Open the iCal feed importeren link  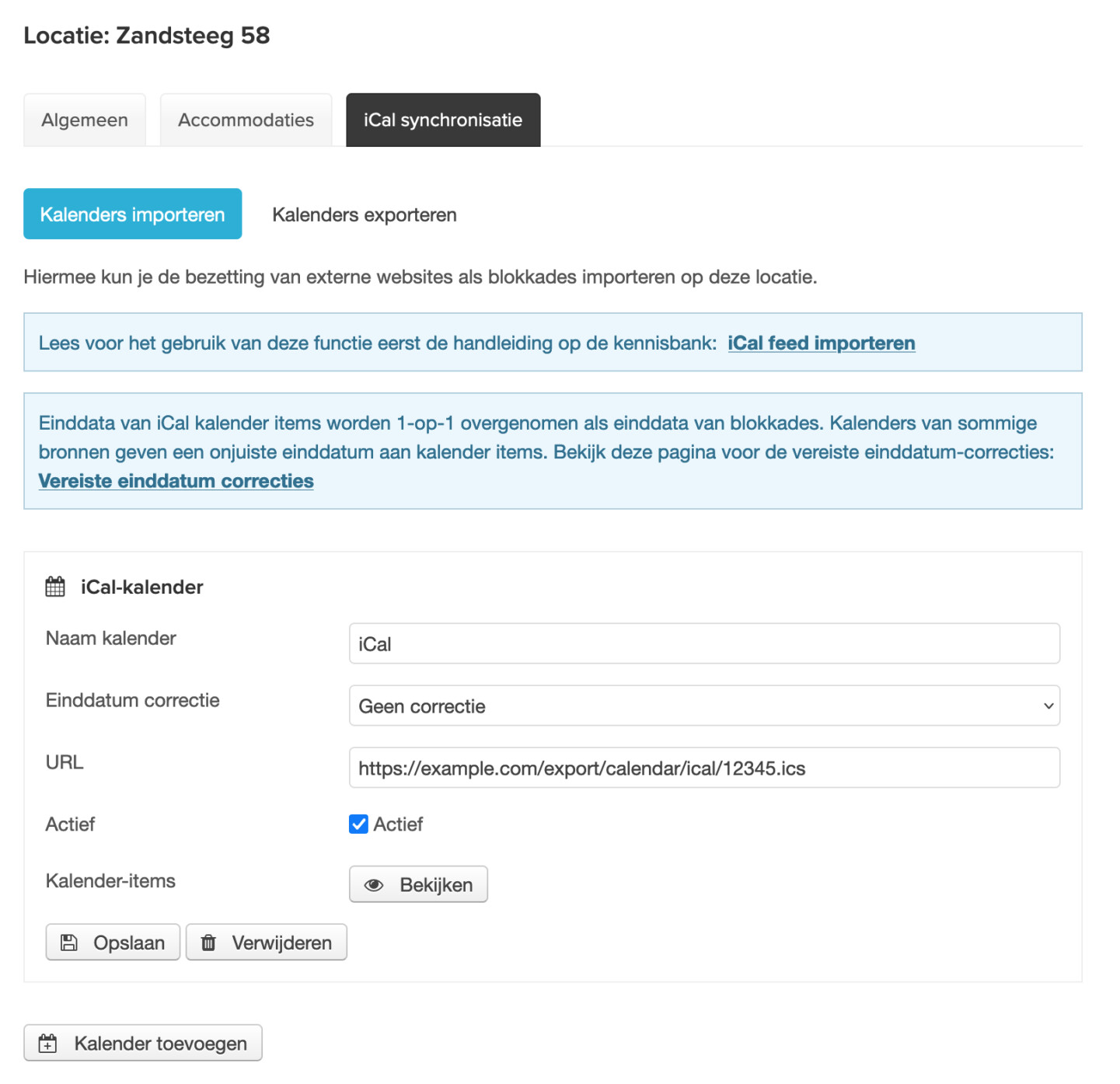pyautogui.click(x=821, y=343)
